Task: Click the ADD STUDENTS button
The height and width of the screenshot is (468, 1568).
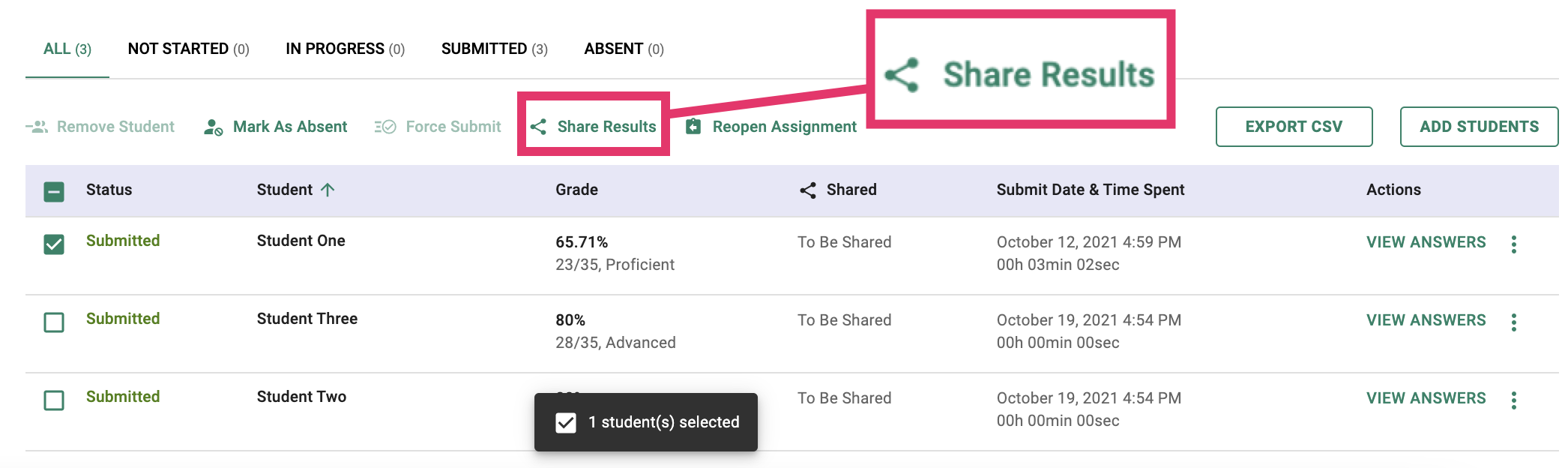Action: pos(1479,127)
